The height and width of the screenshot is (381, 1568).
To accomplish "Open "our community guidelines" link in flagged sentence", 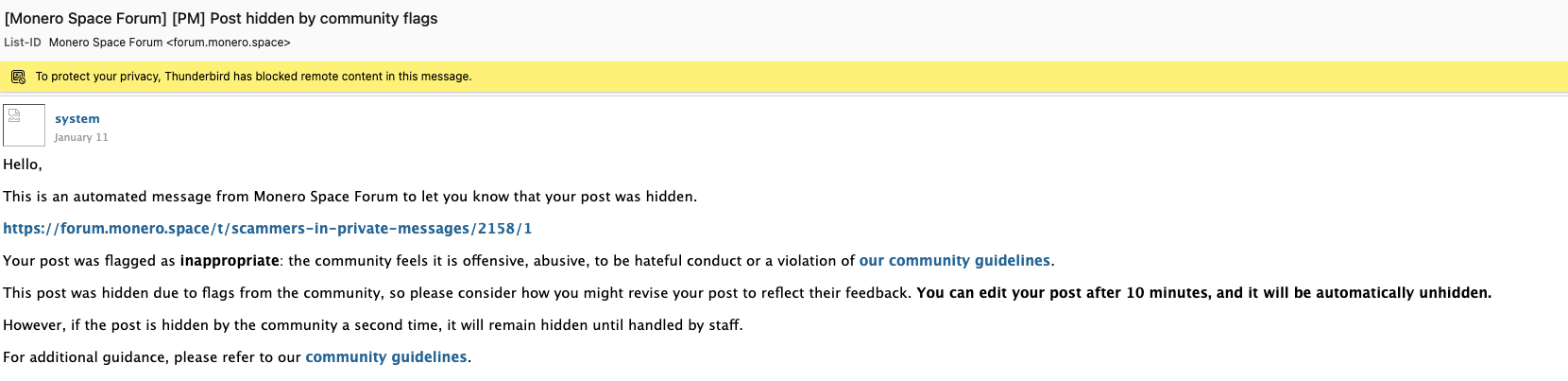I will coord(954,261).
